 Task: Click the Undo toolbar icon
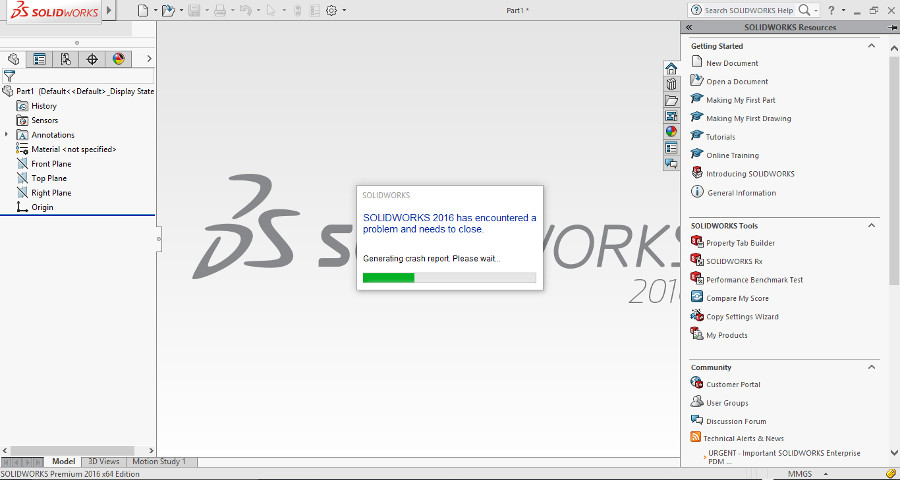pos(246,10)
